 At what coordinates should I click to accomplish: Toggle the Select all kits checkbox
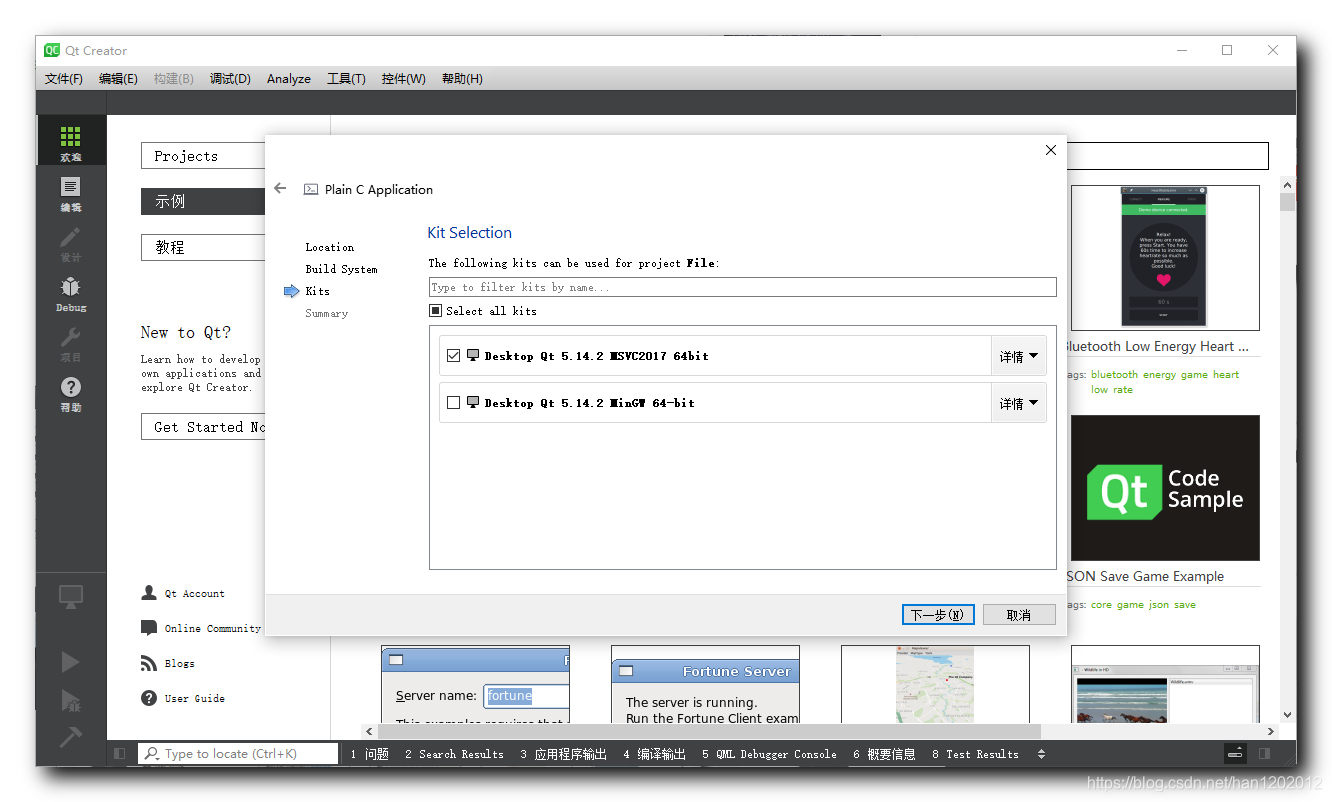[436, 311]
